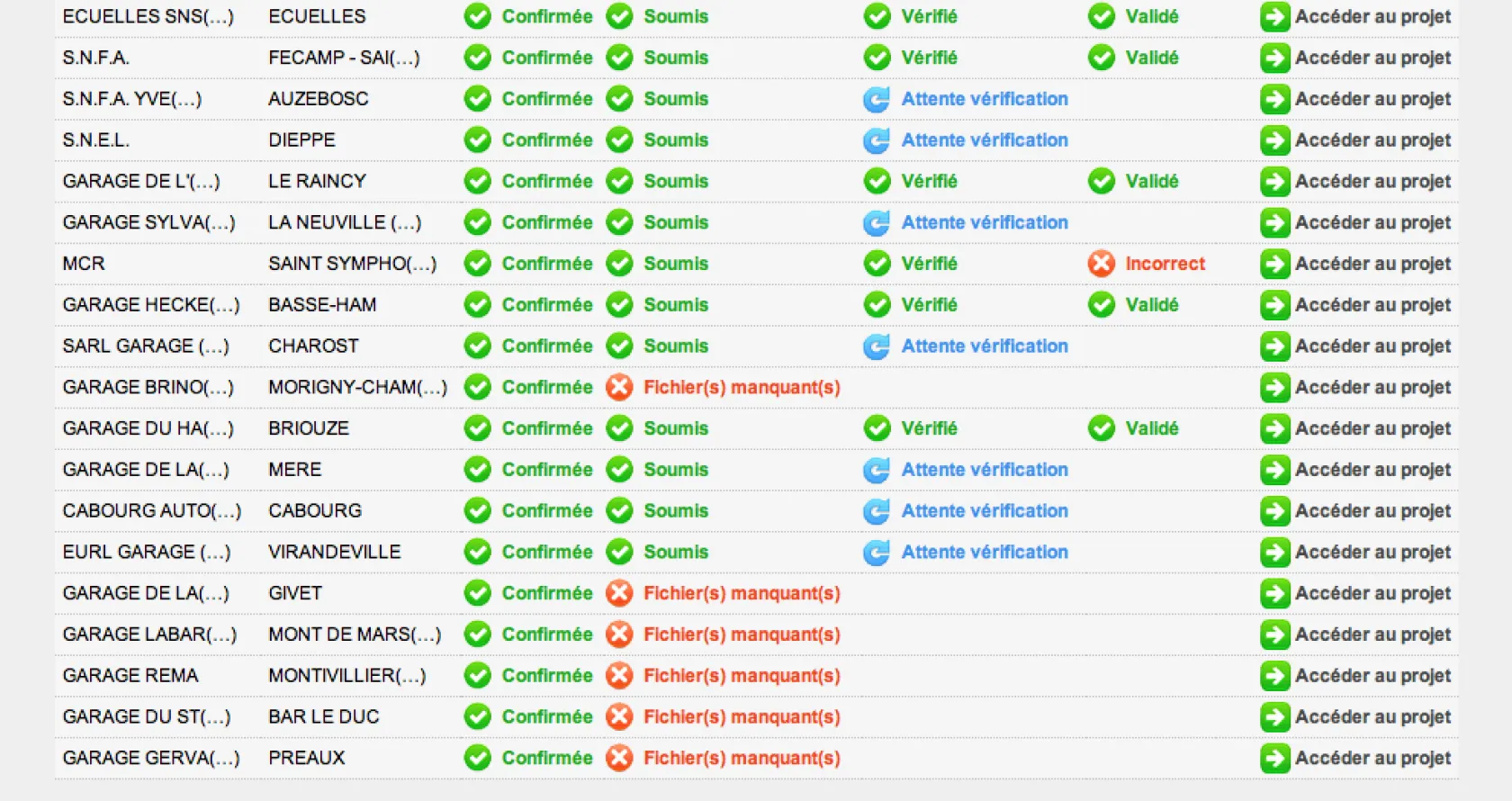Click 'Attente vérification' for AUZEBOSC row

[x=985, y=99]
